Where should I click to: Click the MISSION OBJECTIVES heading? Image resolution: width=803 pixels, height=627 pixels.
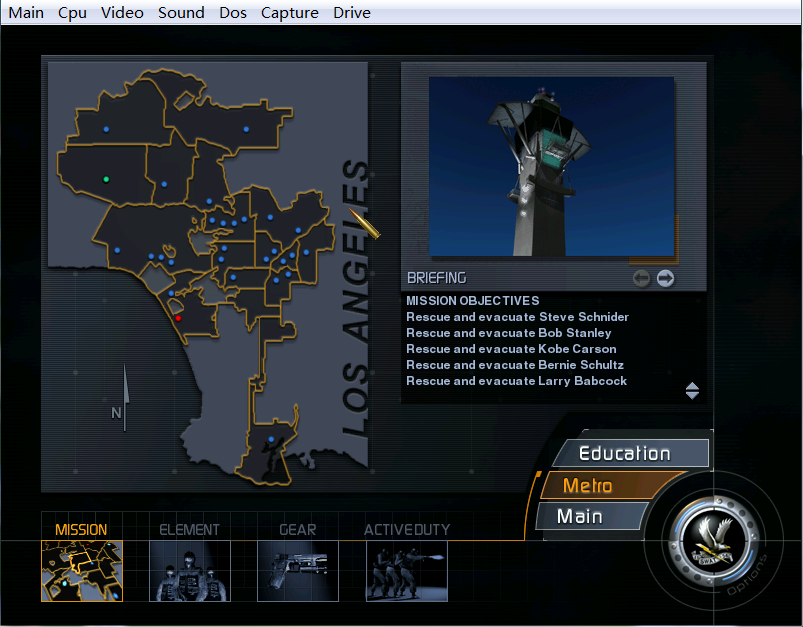[473, 301]
